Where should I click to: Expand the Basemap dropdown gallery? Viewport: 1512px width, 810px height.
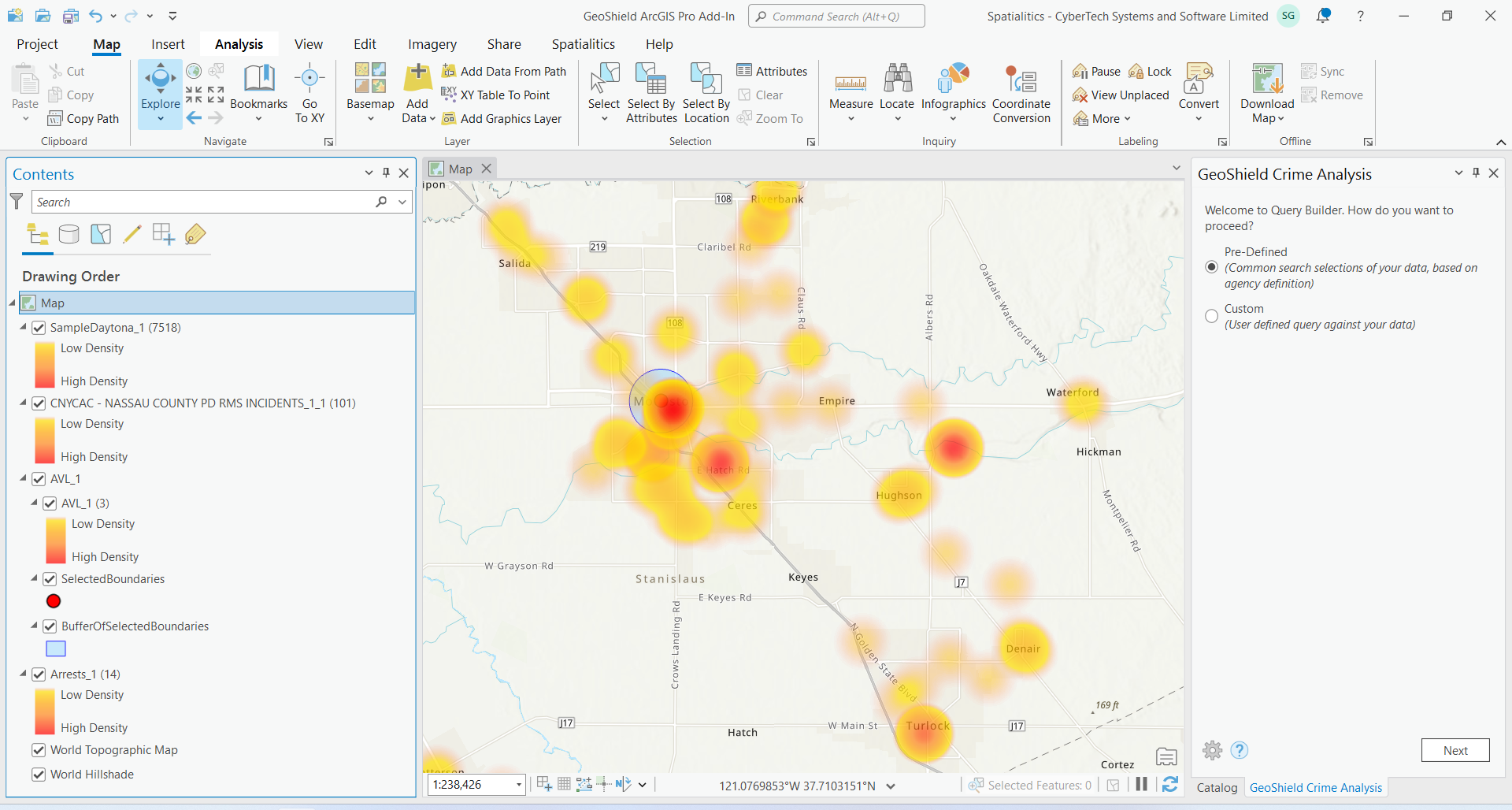coord(370,119)
